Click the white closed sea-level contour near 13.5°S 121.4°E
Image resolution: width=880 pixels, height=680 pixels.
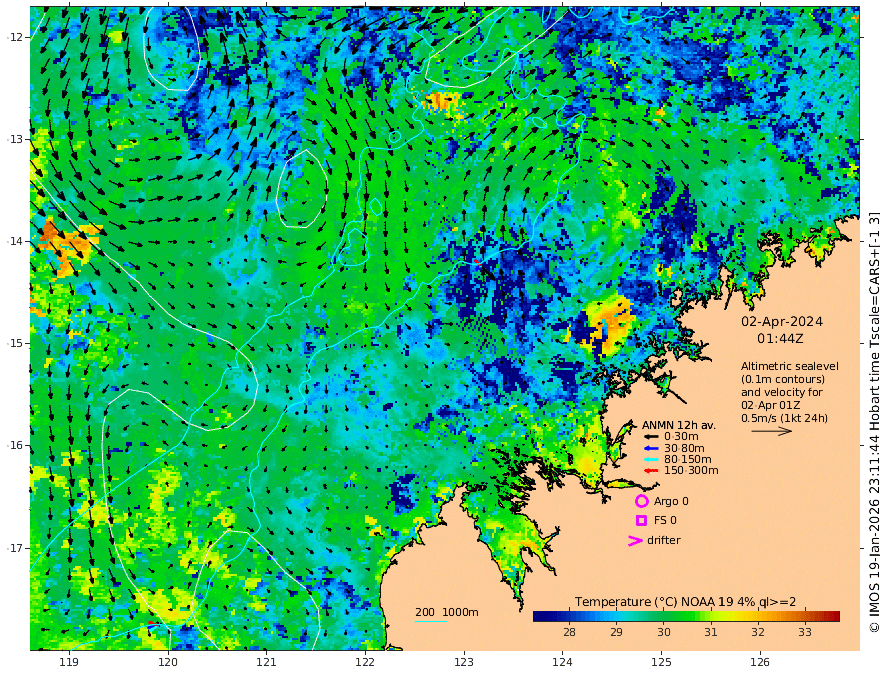click(x=302, y=189)
